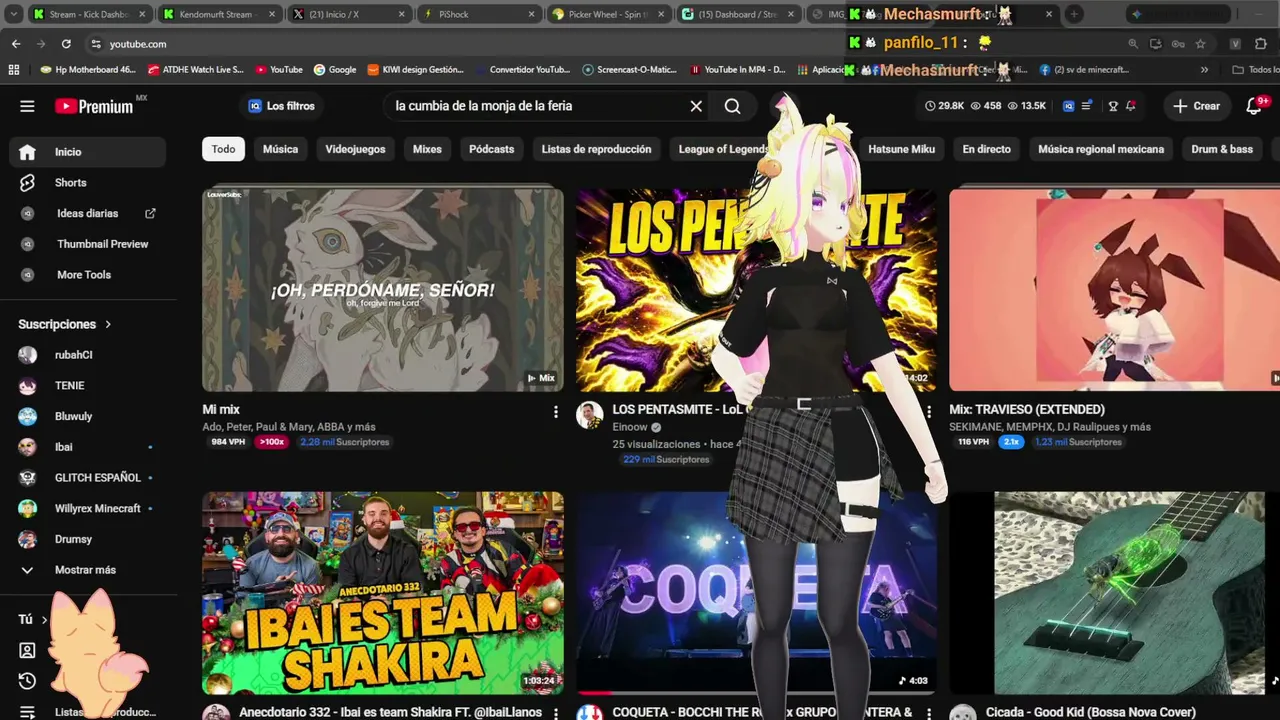Open Thumbnail Preview tool

pyautogui.click(x=87, y=244)
